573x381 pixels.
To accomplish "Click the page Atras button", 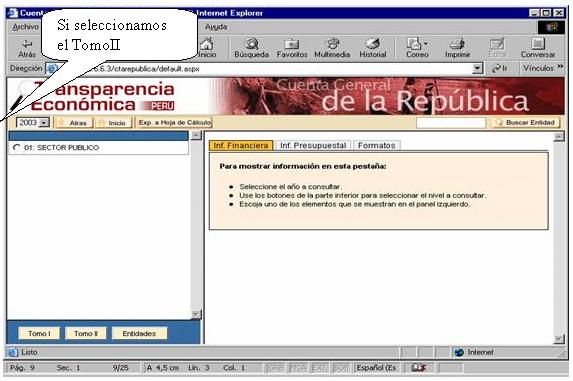I will click(x=74, y=123).
